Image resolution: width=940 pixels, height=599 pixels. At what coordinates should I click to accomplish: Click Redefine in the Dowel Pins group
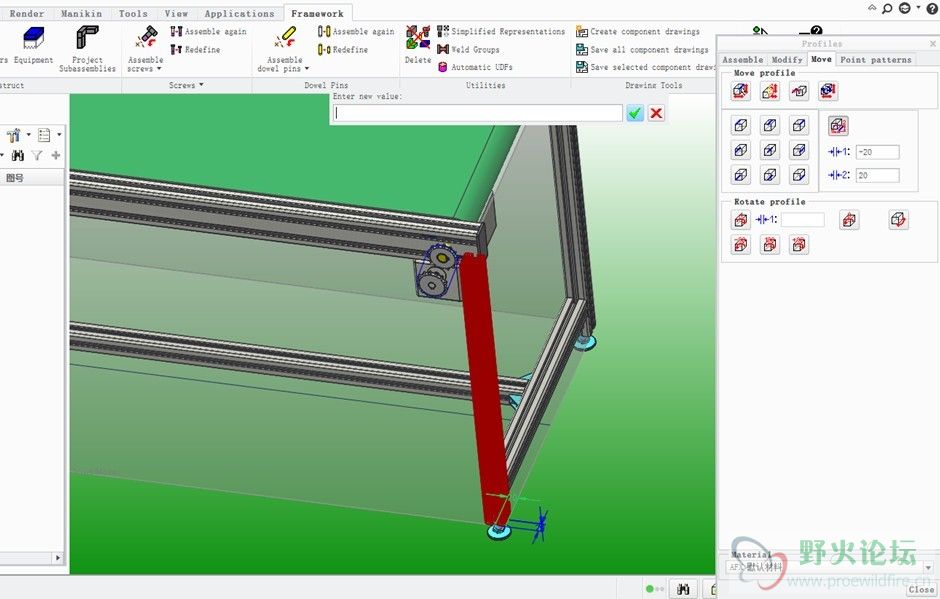coord(343,49)
